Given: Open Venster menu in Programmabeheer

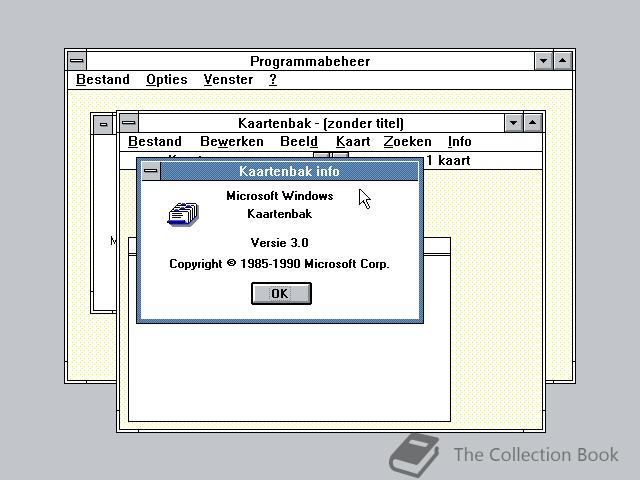Looking at the screenshot, I should pos(228,79).
